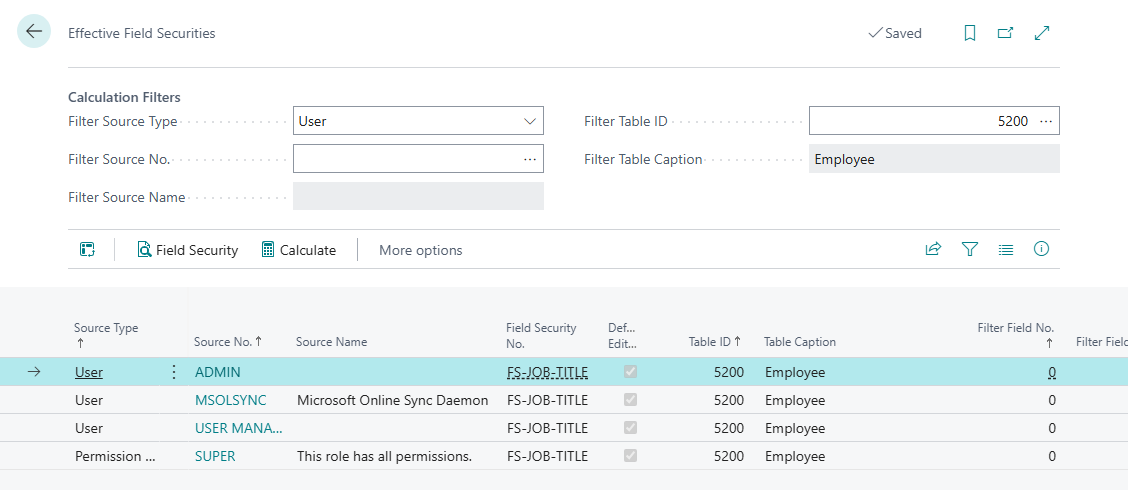Screen dimensions: 1128x490
Task: Click Table ID 5200 in MSOLSYNC row
Action: point(729,400)
